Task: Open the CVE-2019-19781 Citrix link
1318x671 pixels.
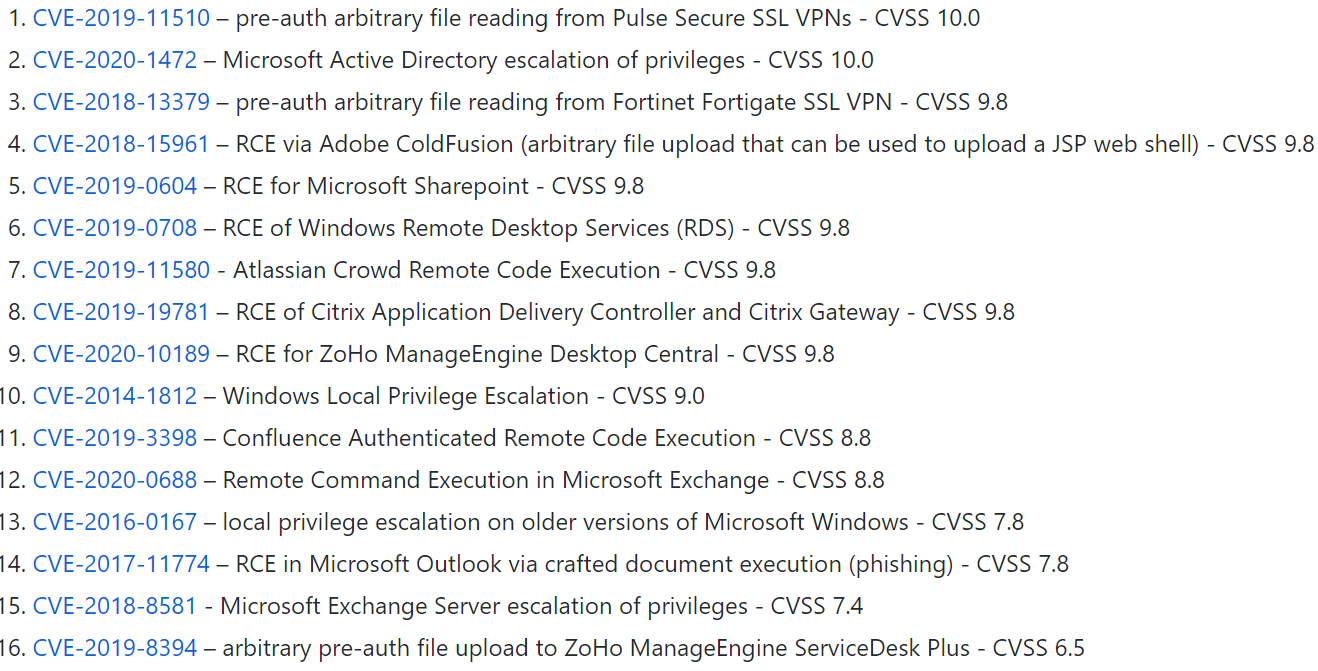Action: 121,312
